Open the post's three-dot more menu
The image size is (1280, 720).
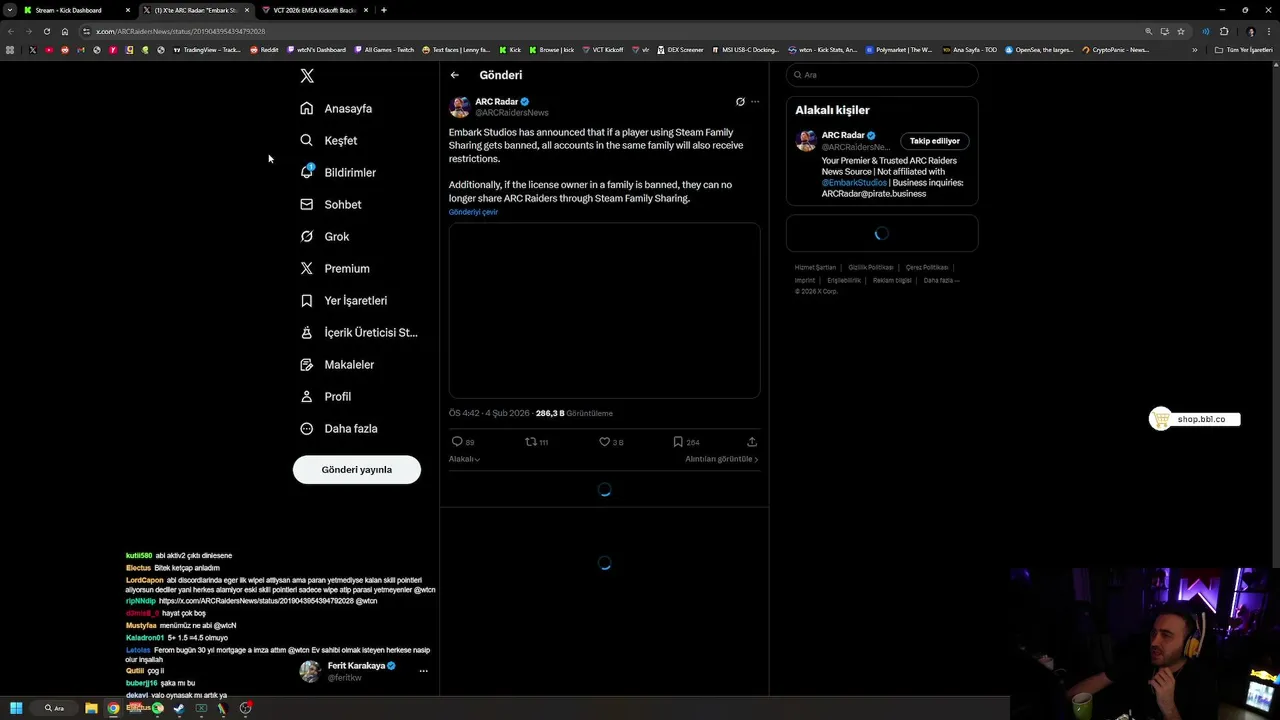[755, 101]
